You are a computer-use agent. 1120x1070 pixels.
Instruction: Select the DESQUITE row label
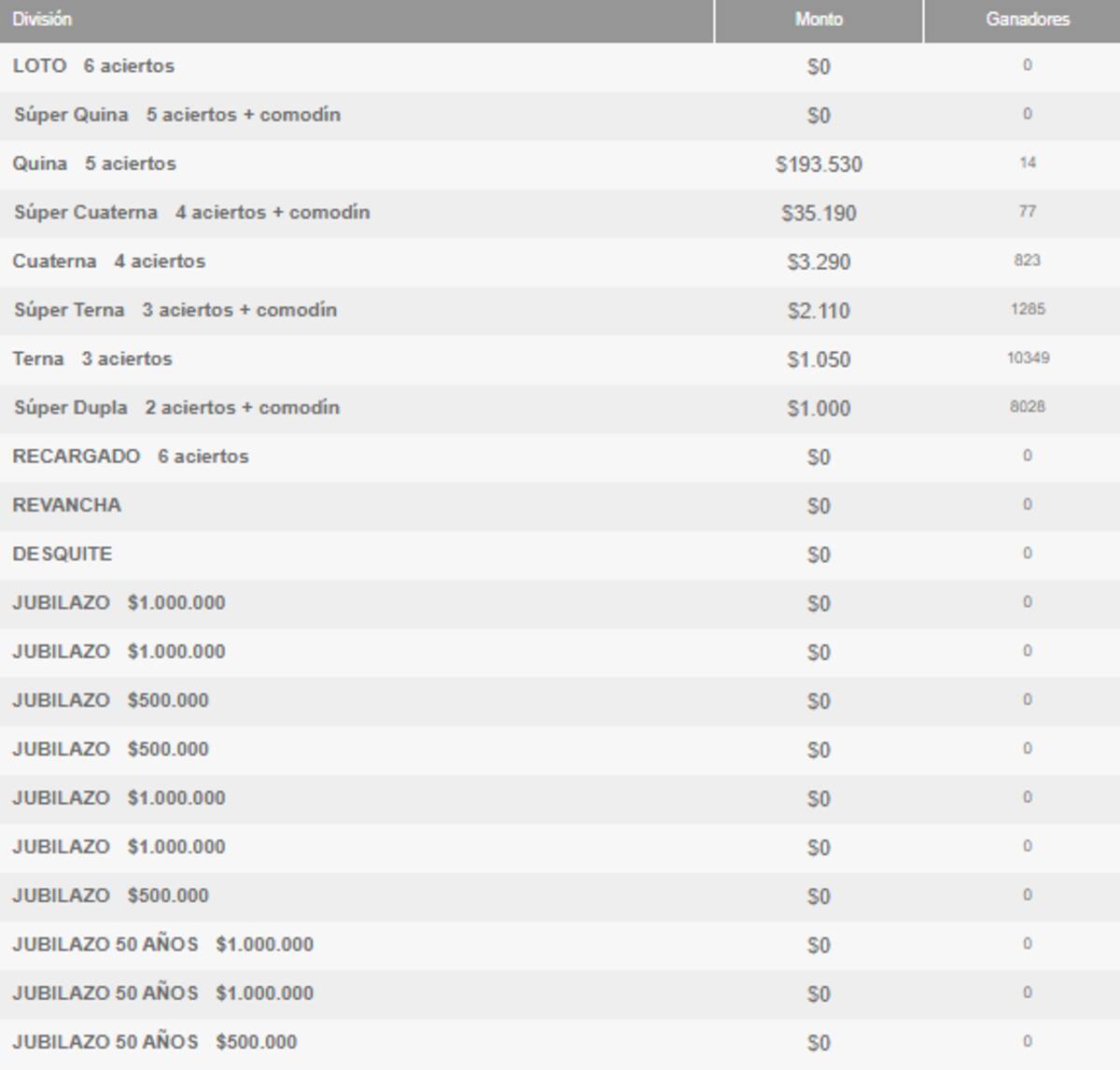click(x=63, y=554)
